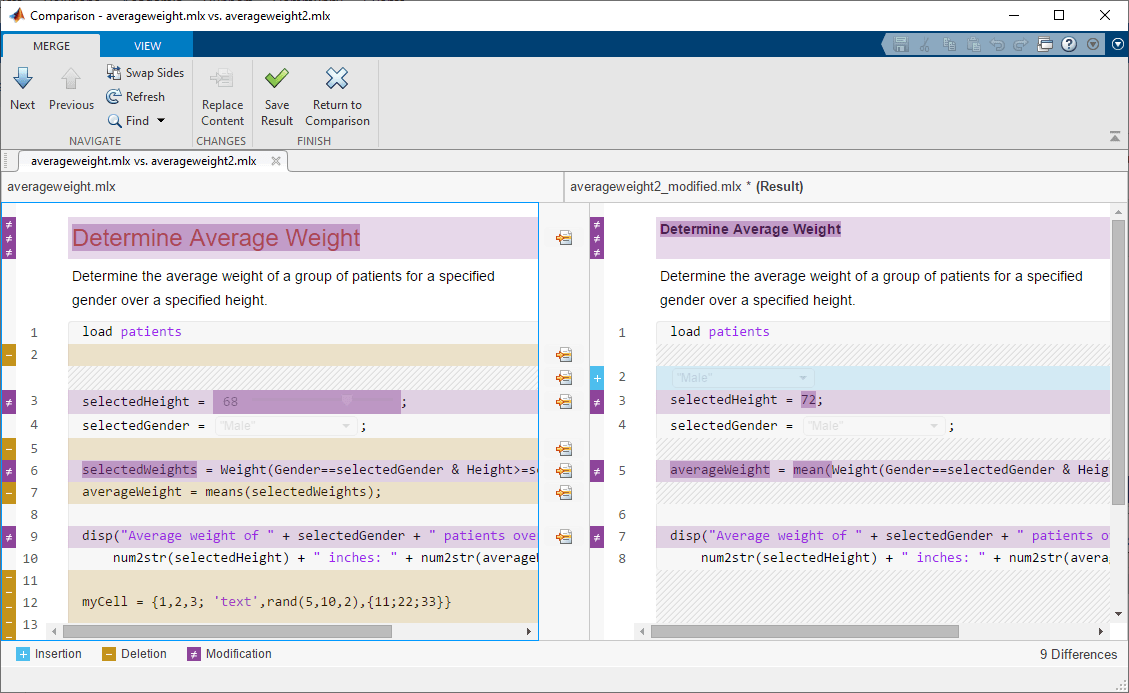Merge the title difference to the right
The height and width of the screenshot is (693, 1129).
coord(564,238)
